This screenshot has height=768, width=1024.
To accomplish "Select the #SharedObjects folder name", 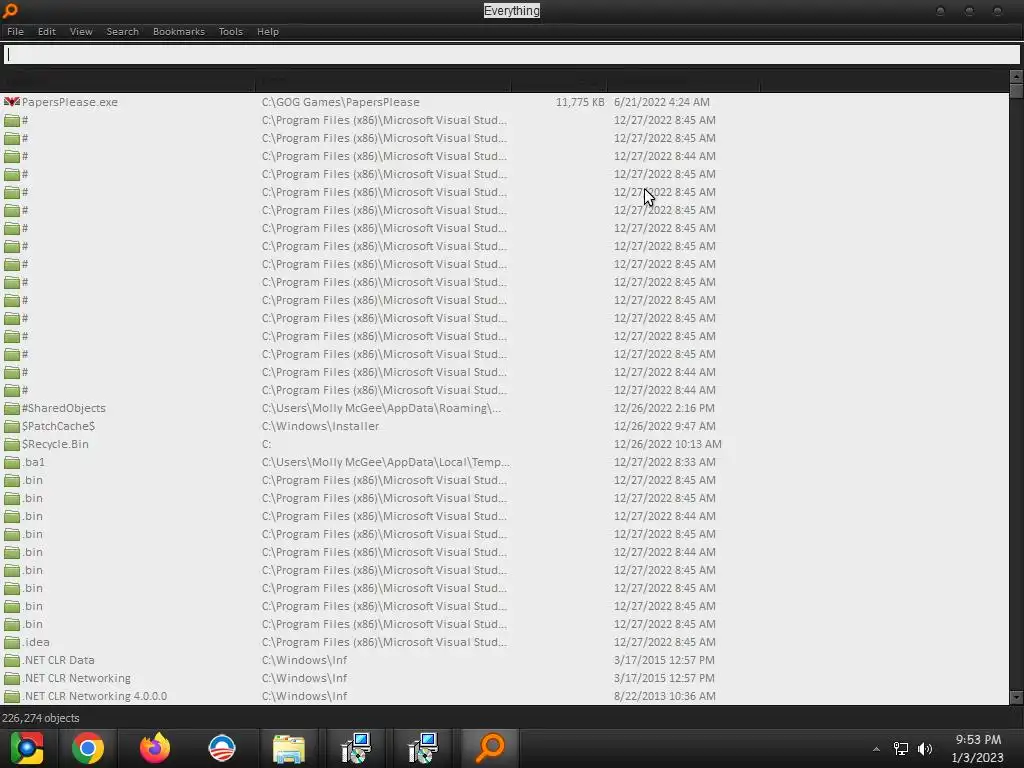I will (x=63, y=408).
